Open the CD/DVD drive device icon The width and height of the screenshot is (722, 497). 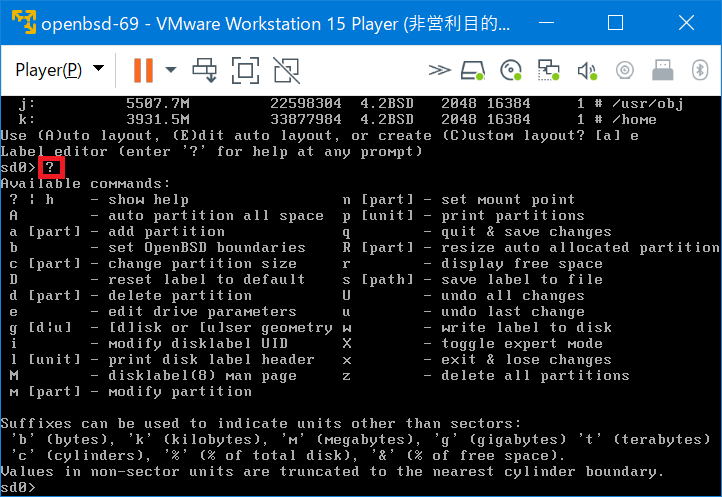[x=511, y=70]
